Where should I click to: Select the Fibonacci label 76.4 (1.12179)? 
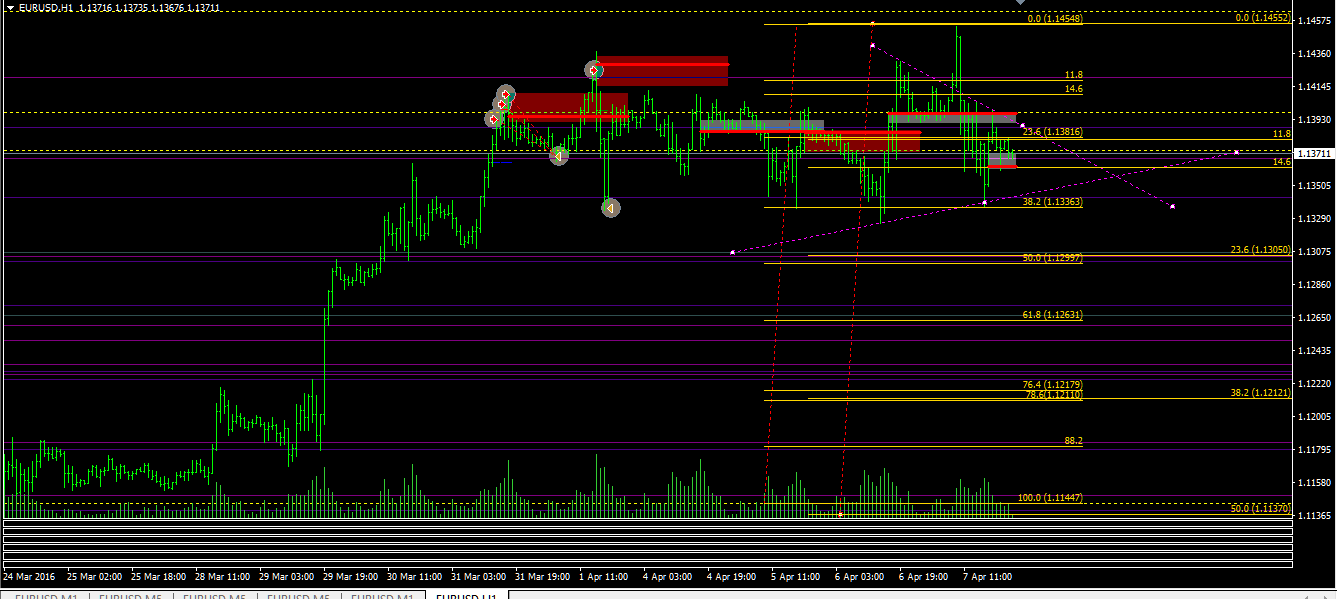pyautogui.click(x=1052, y=385)
